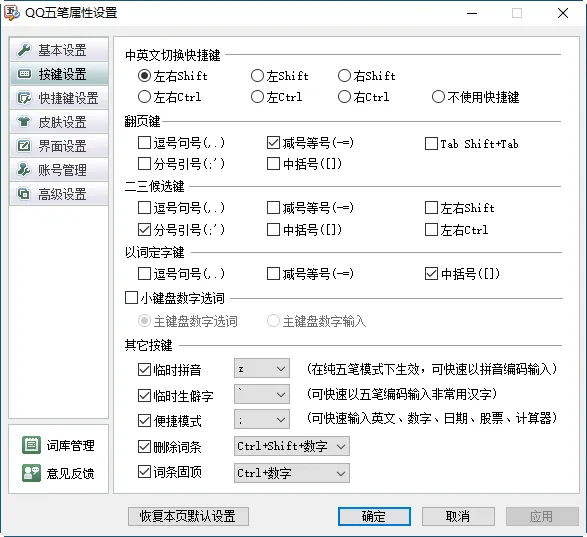Screen dimensions: 587x537
Task: Click the shortcut icon beside 快捷键设置
Action: [24, 98]
